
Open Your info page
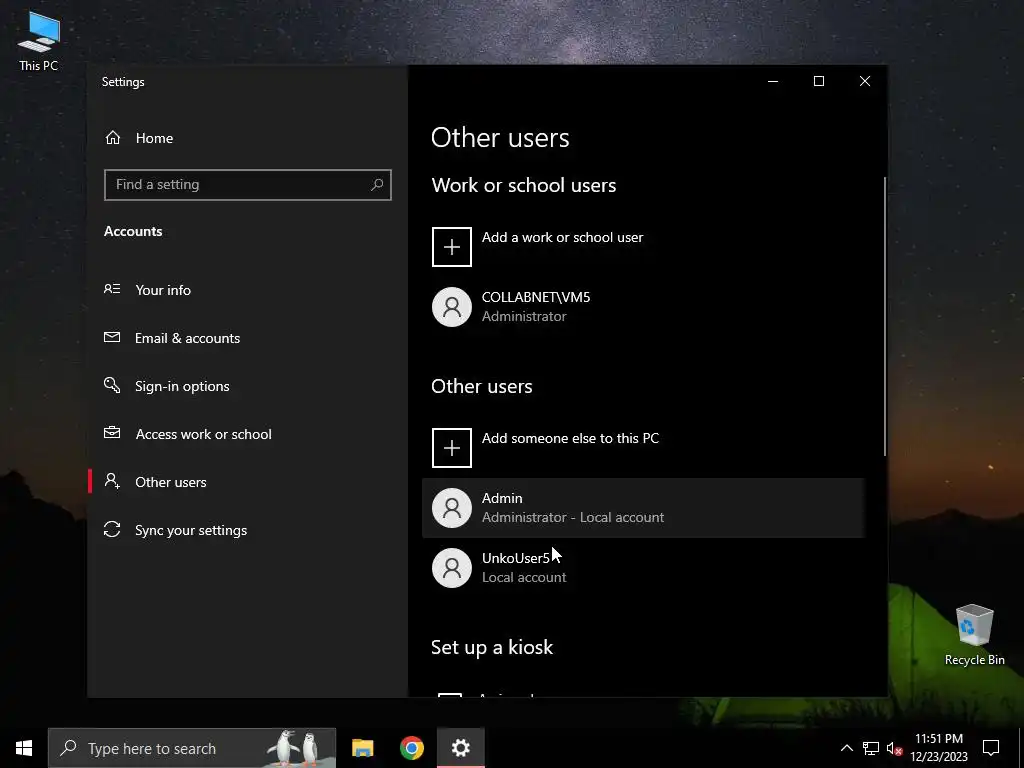[248, 290]
